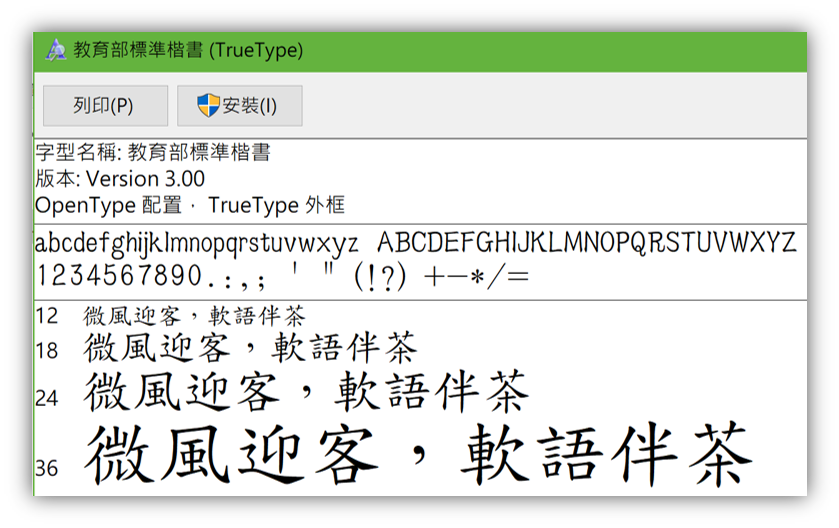
Task: Click the digits sample 1234567890
Action: (x=119, y=277)
